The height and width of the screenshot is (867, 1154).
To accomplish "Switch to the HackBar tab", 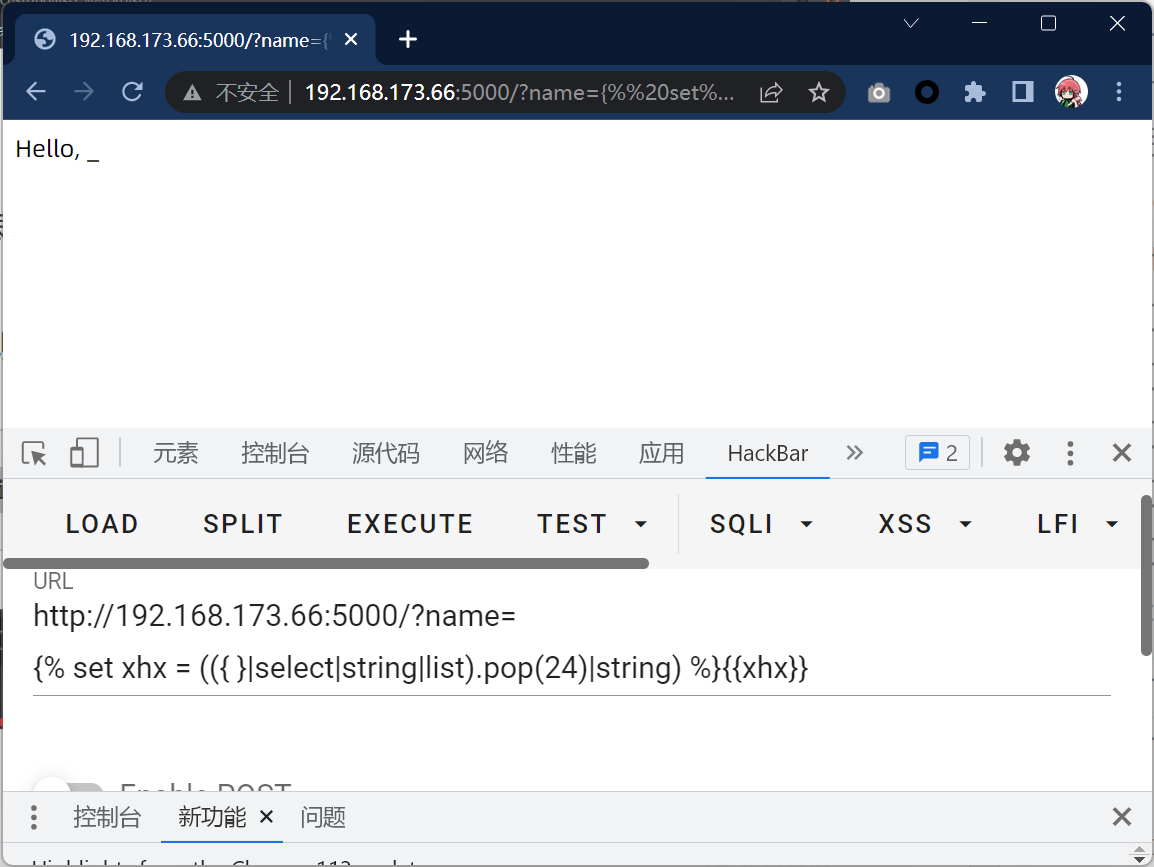I will tap(767, 453).
